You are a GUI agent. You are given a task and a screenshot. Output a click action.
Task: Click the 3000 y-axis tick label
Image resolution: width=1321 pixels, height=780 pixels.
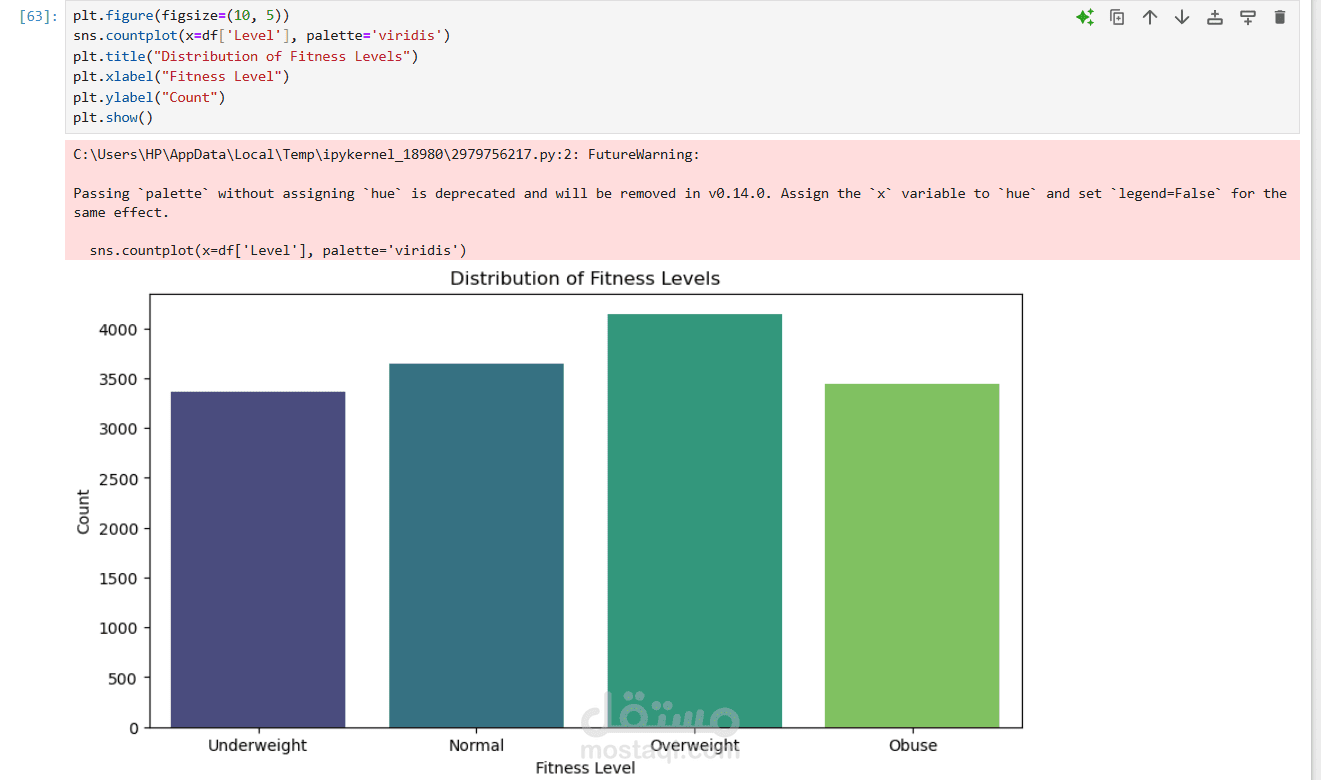pos(119,429)
